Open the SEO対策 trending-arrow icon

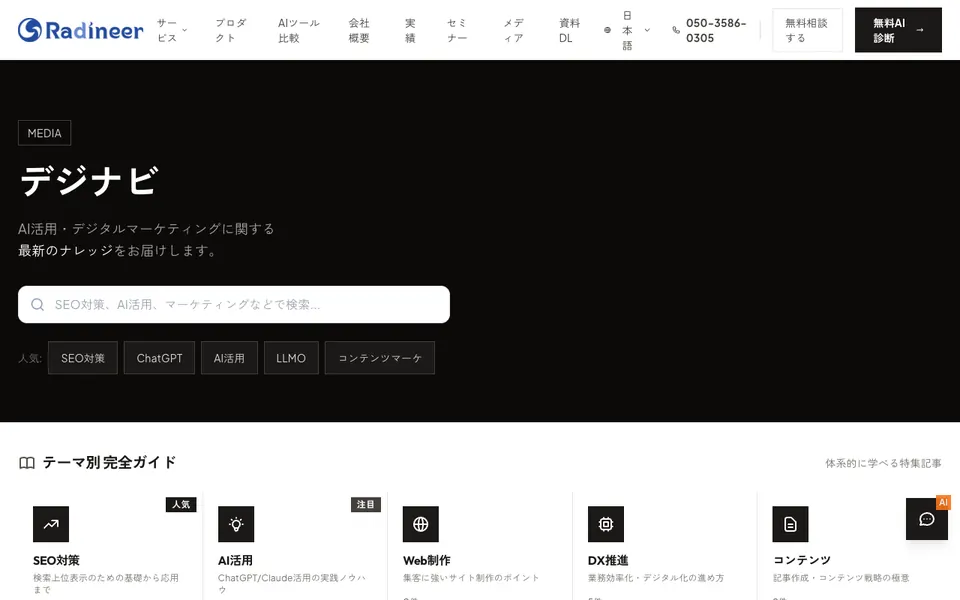pyautogui.click(x=51, y=524)
